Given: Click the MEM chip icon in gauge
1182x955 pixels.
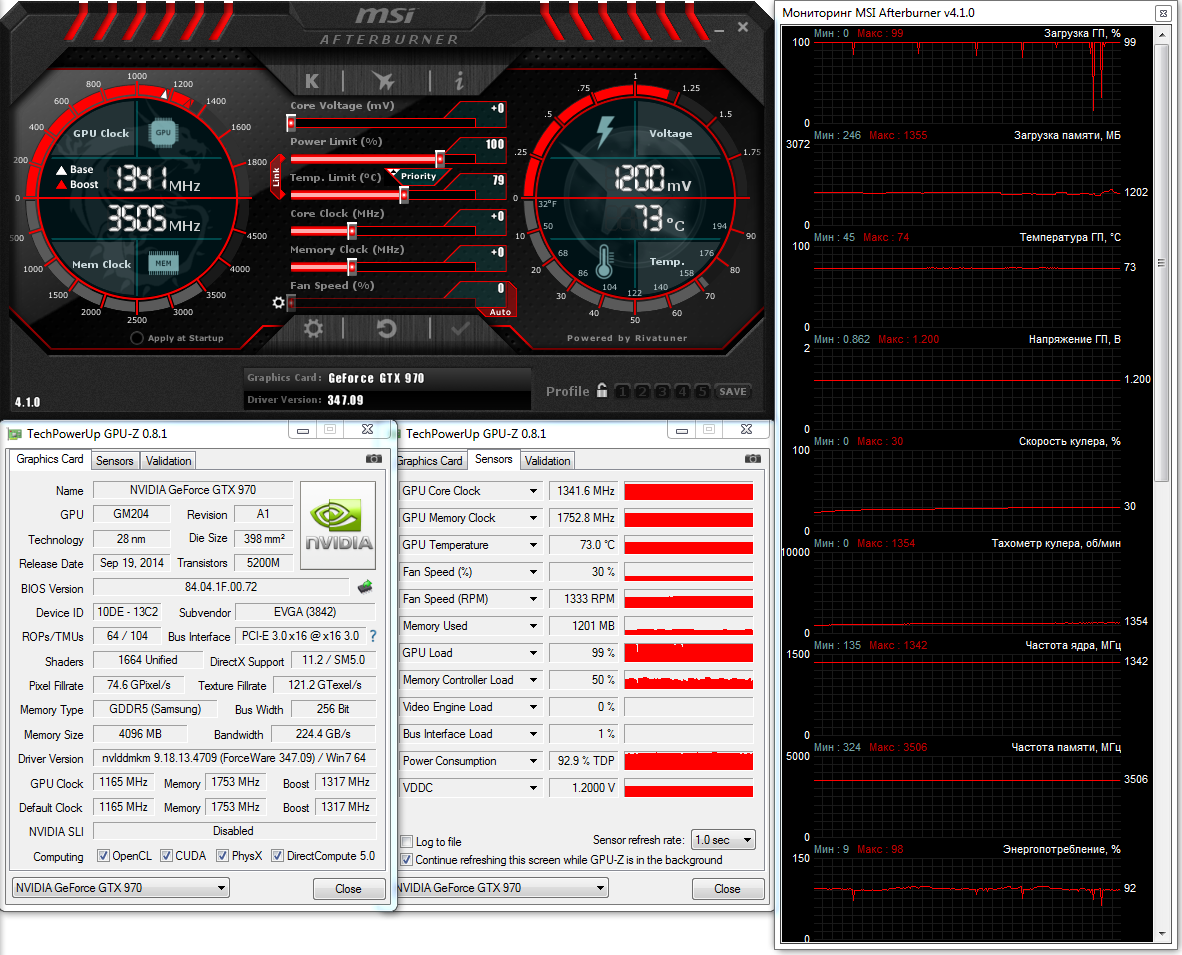Looking at the screenshot, I should point(164,263).
